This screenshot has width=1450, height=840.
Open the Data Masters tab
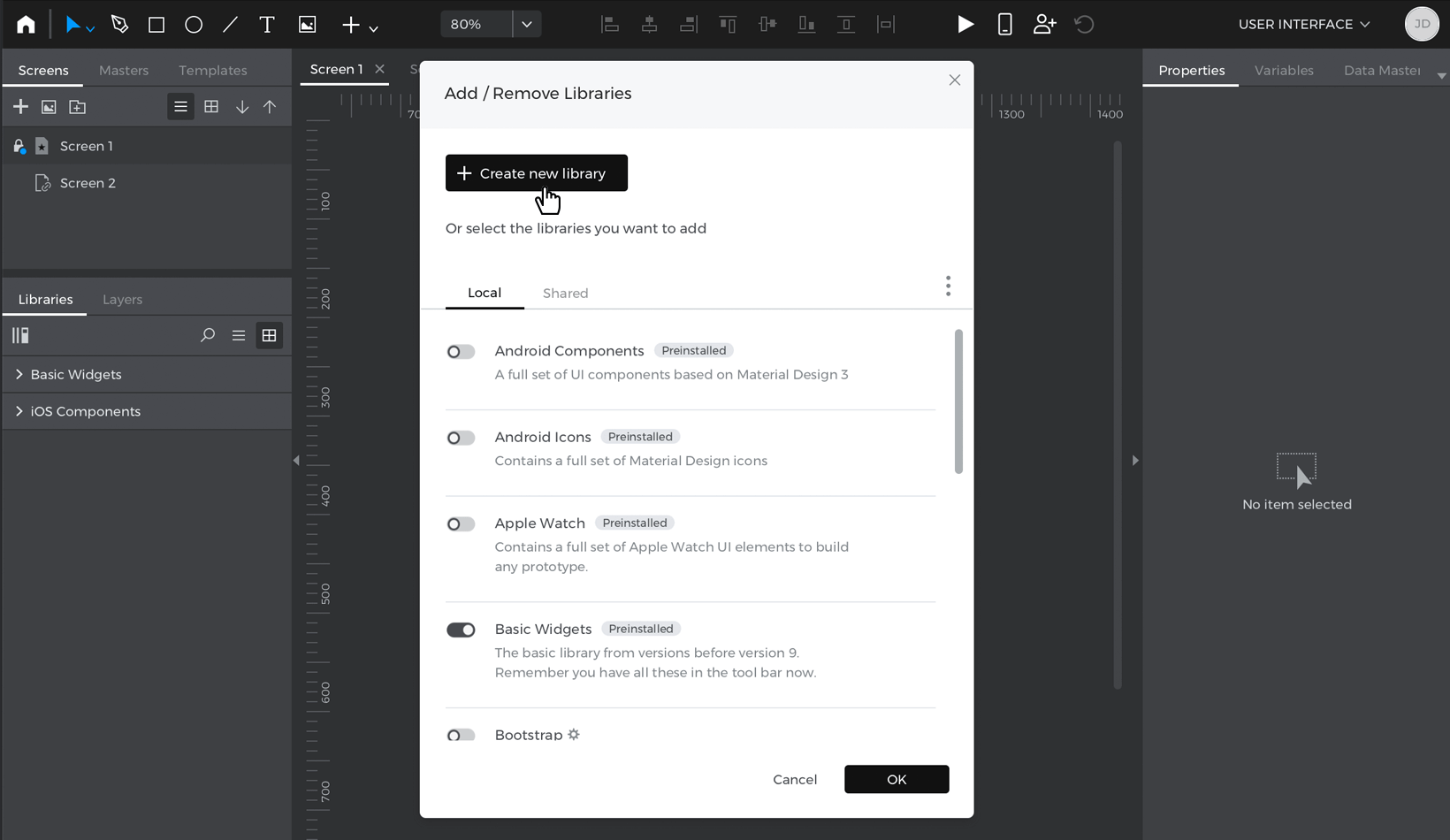[1382, 70]
